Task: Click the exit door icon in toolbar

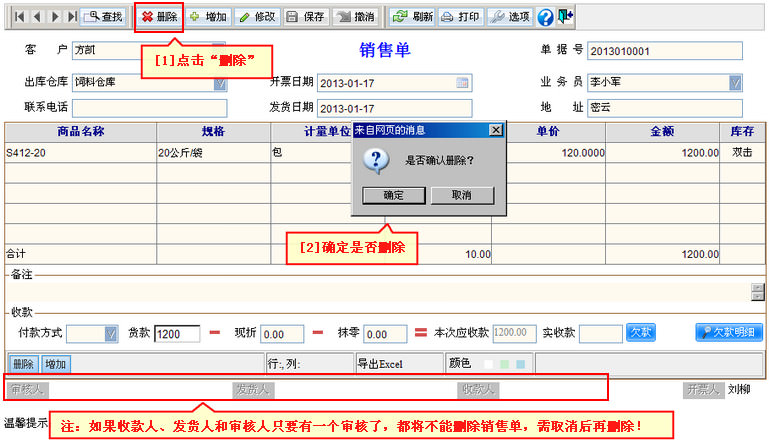Action: click(x=566, y=17)
